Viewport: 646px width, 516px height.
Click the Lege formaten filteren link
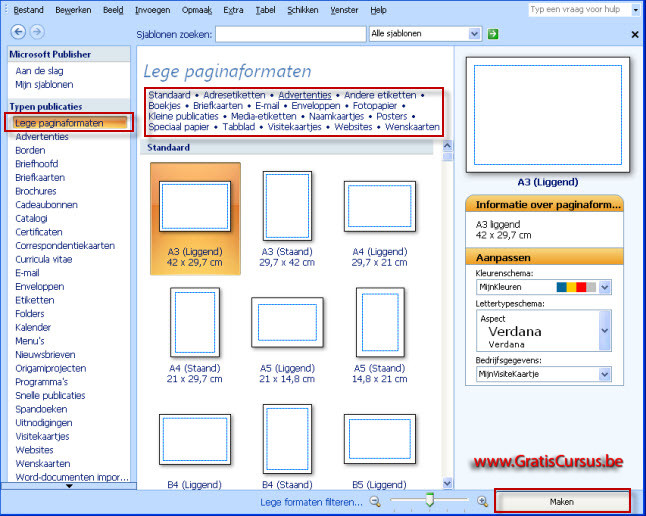coord(311,502)
